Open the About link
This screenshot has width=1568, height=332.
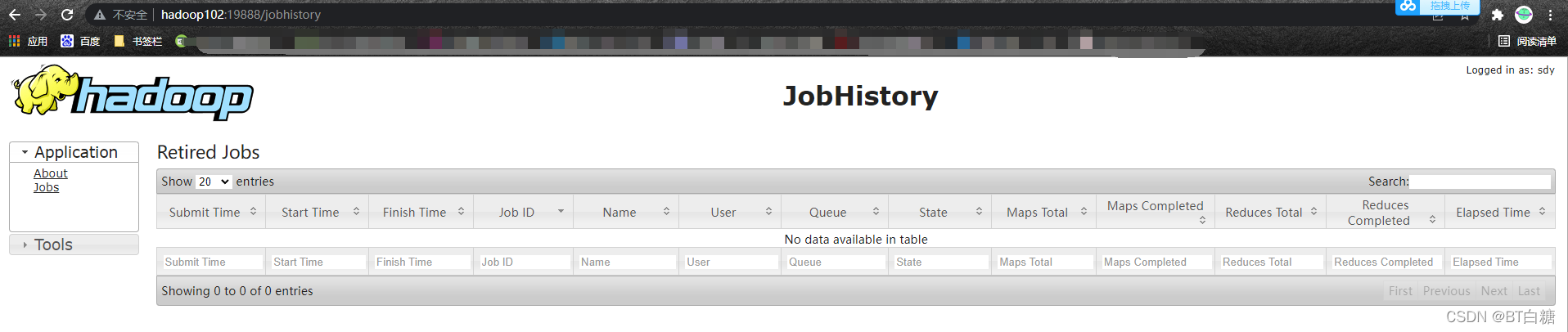tap(51, 173)
